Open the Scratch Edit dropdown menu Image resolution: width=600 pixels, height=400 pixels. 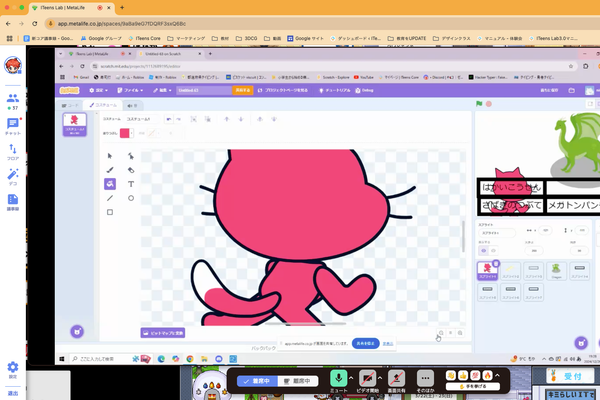pos(162,90)
